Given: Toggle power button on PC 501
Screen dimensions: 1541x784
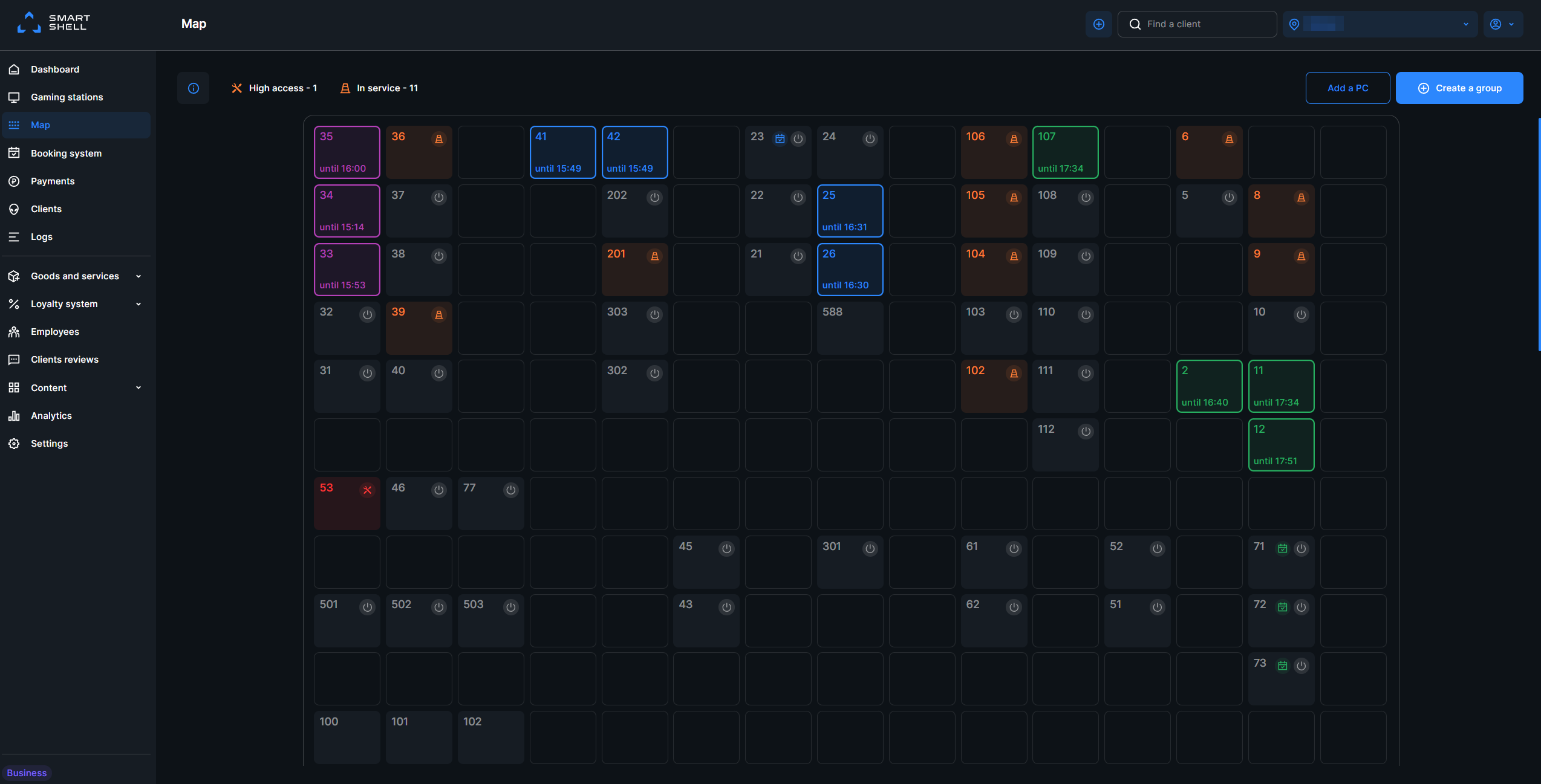Looking at the screenshot, I should [x=367, y=607].
